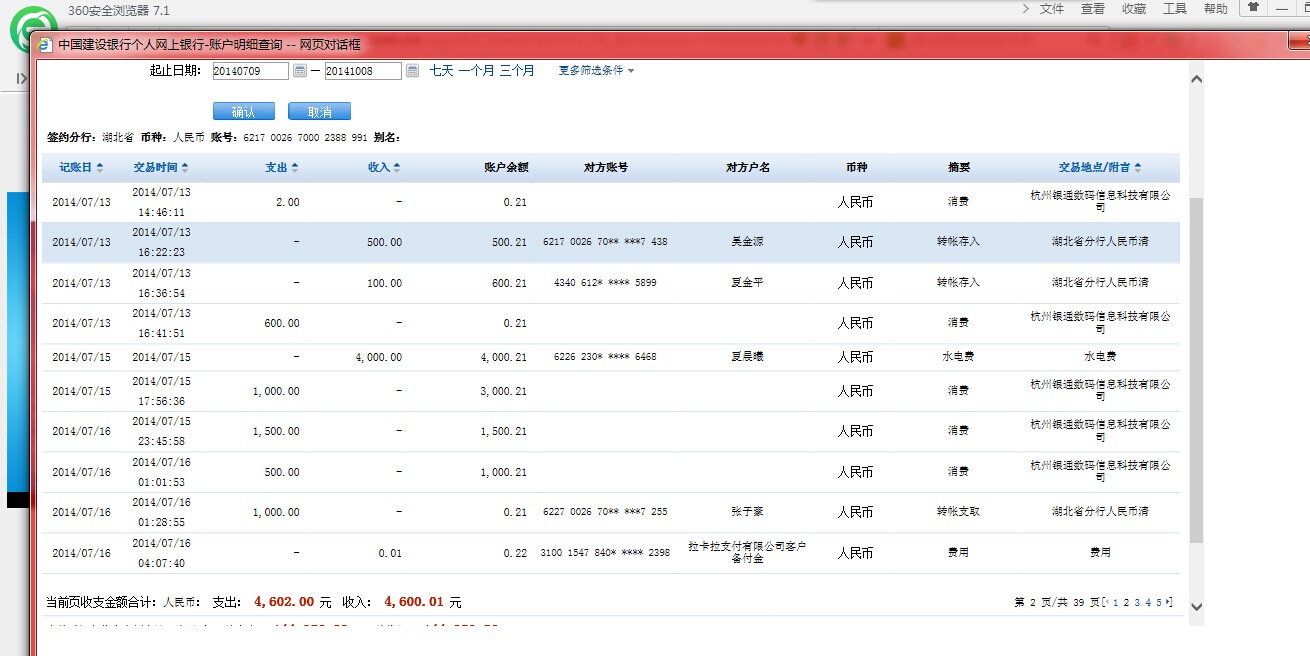Sort the 支出 column
This screenshot has width=1310, height=656.
[x=281, y=168]
